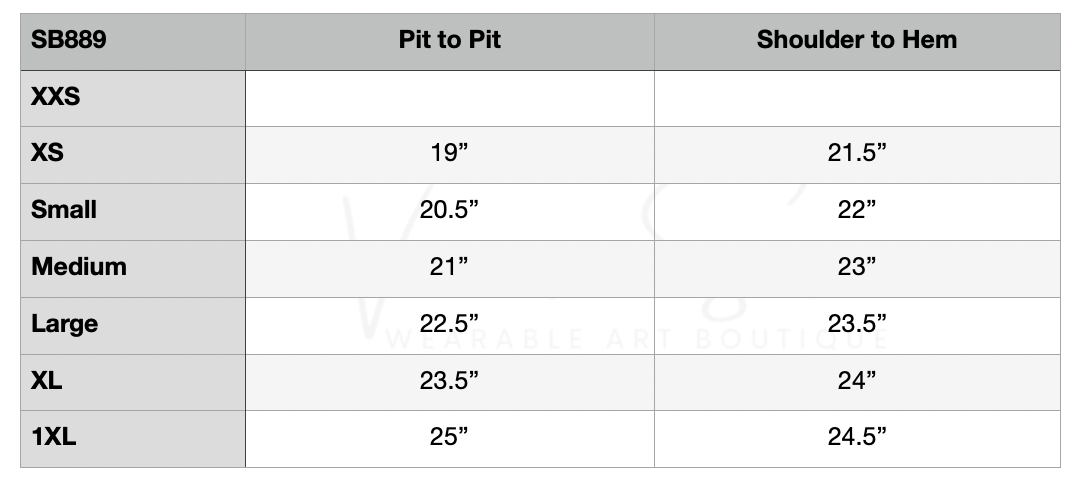
Task: Select the Medium size row label
Action: [79, 267]
